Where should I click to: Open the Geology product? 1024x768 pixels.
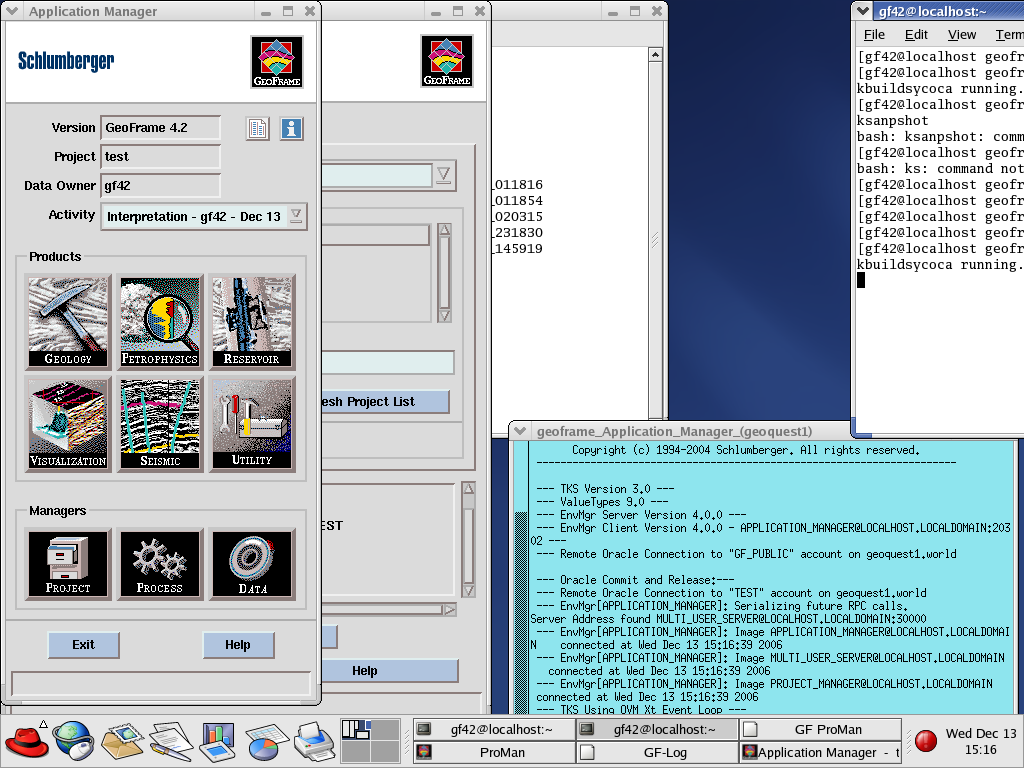pos(68,322)
